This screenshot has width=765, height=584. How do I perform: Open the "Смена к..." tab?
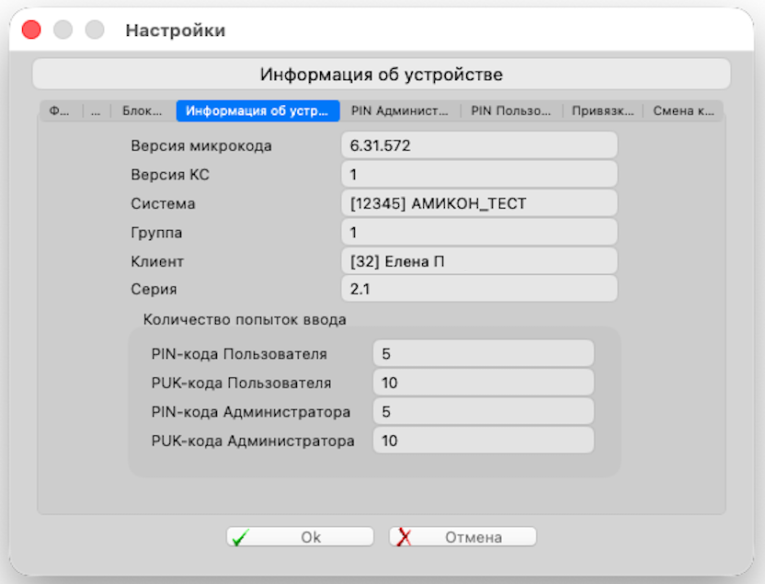(683, 111)
